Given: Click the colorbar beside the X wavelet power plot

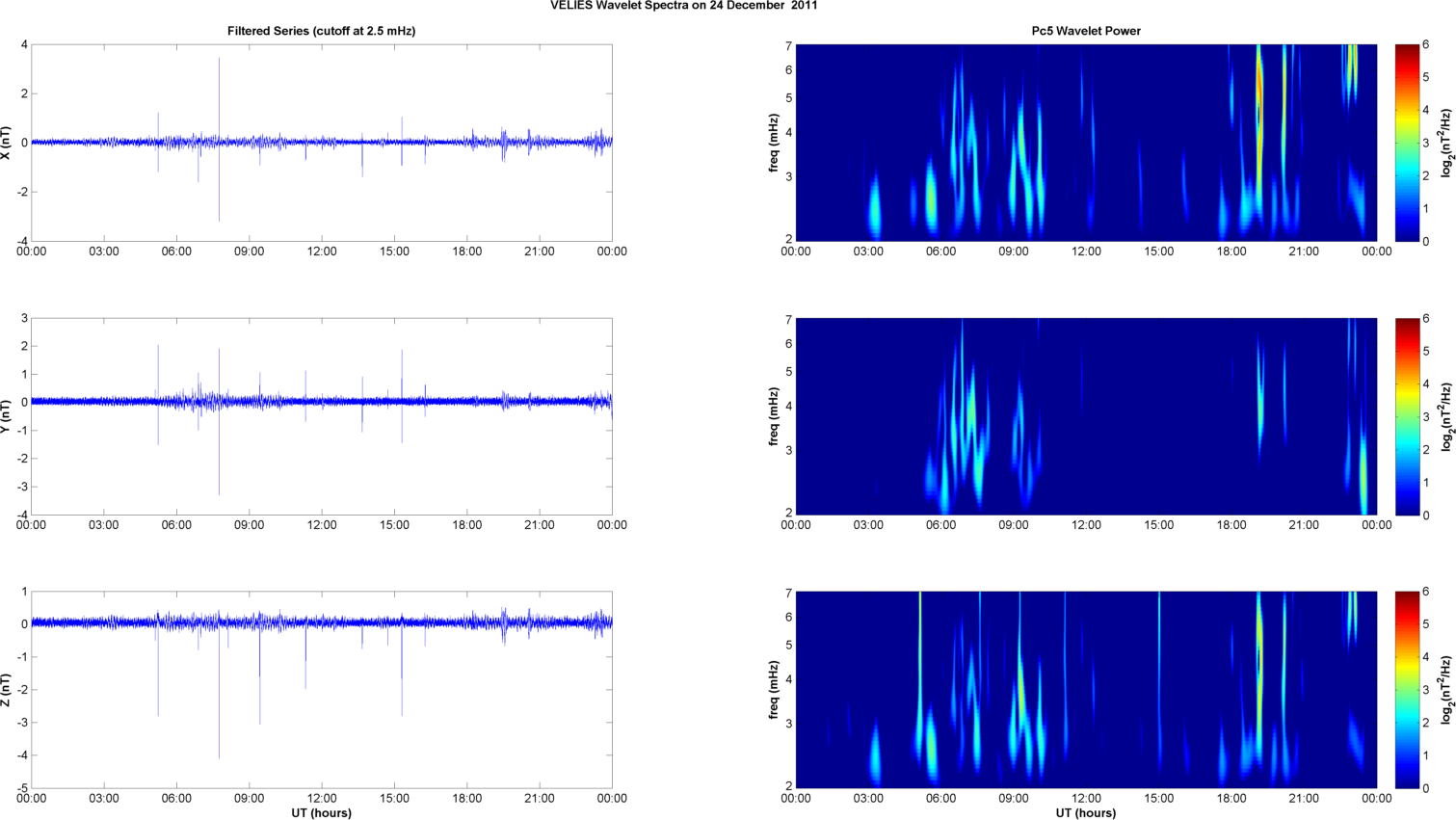Looking at the screenshot, I should click(x=1407, y=143).
